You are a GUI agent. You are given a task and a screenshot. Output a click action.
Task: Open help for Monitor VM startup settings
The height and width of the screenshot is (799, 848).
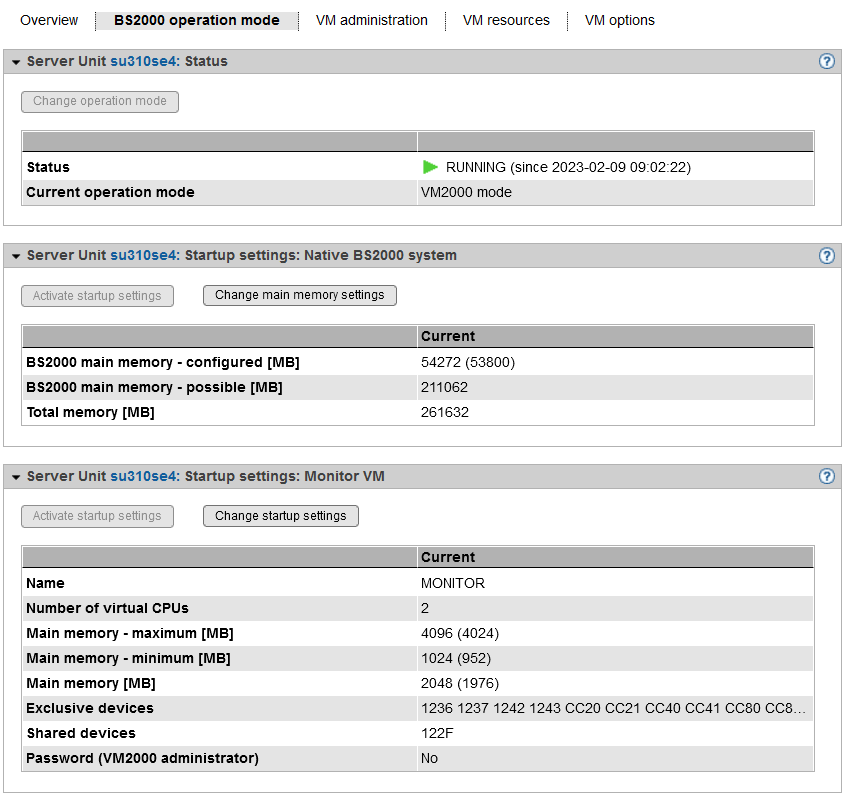coord(826,477)
